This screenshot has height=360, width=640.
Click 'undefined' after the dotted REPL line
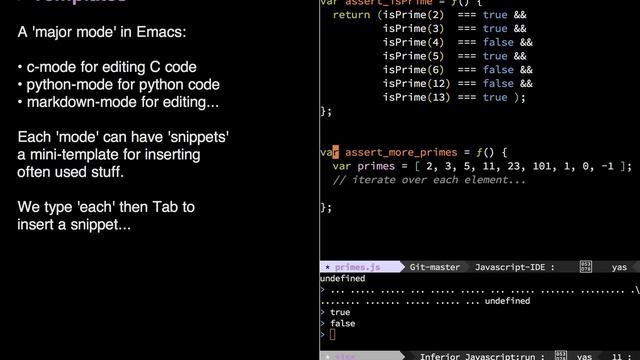click(507, 301)
